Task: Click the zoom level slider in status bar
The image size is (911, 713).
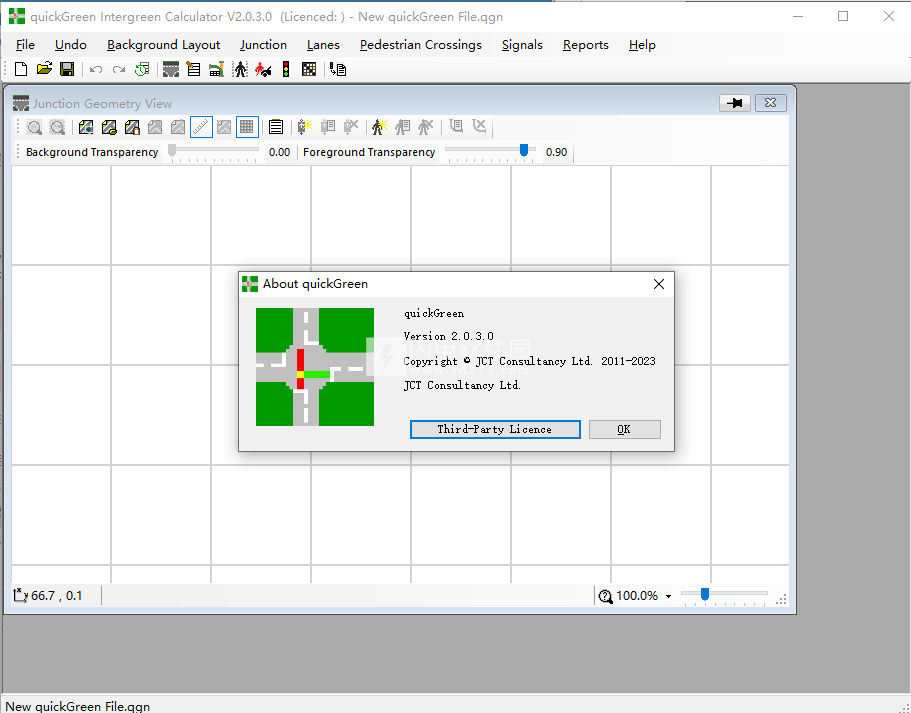Action: 705,594
